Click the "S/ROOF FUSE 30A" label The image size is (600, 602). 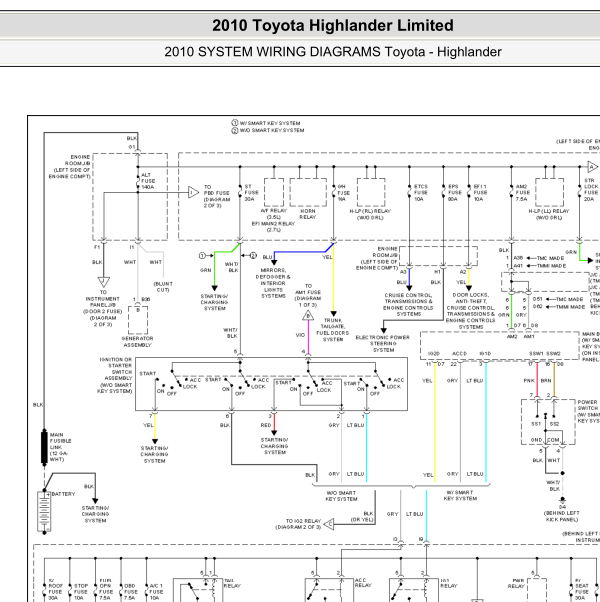coord(55,589)
